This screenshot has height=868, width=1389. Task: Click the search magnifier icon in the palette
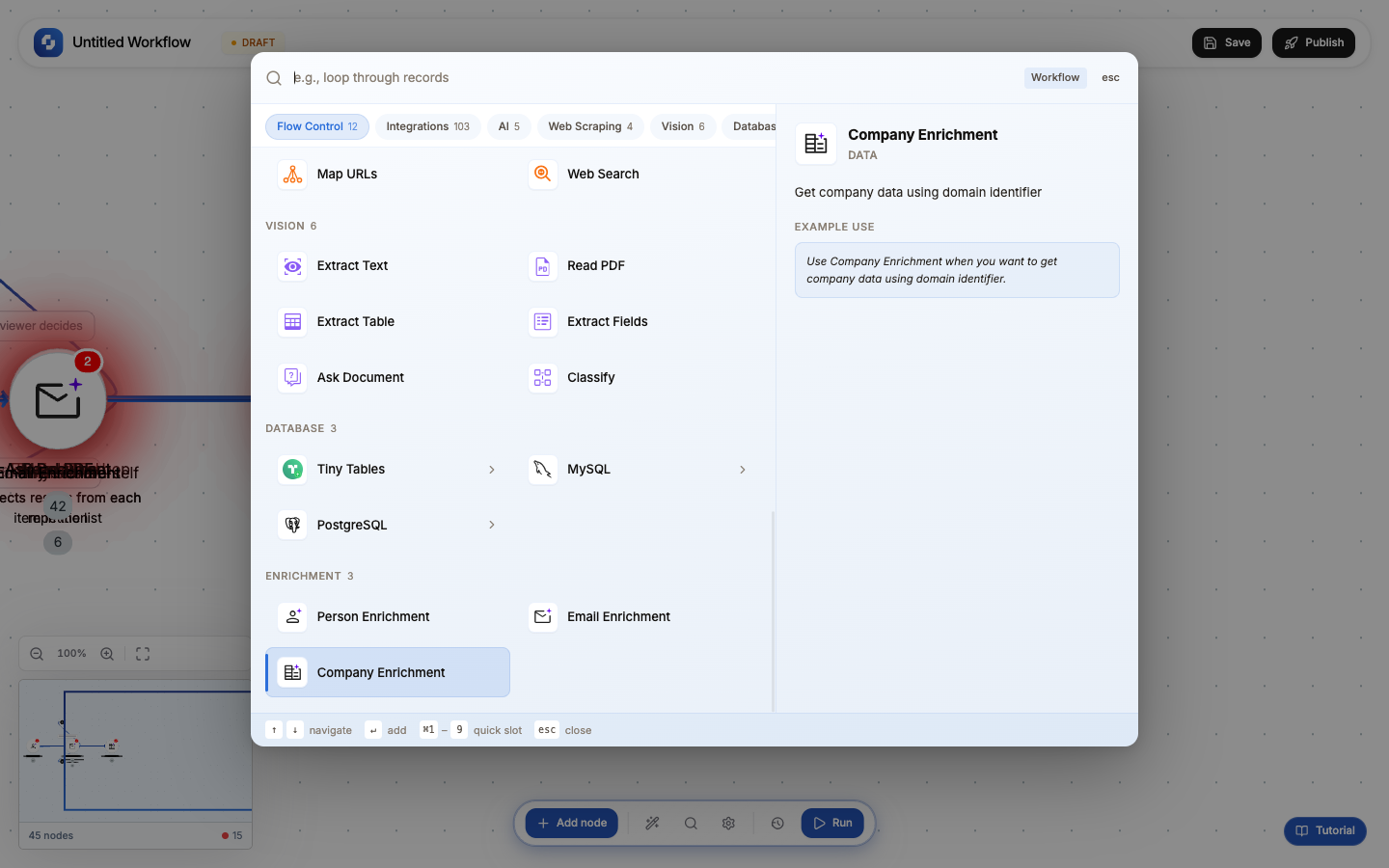[274, 78]
